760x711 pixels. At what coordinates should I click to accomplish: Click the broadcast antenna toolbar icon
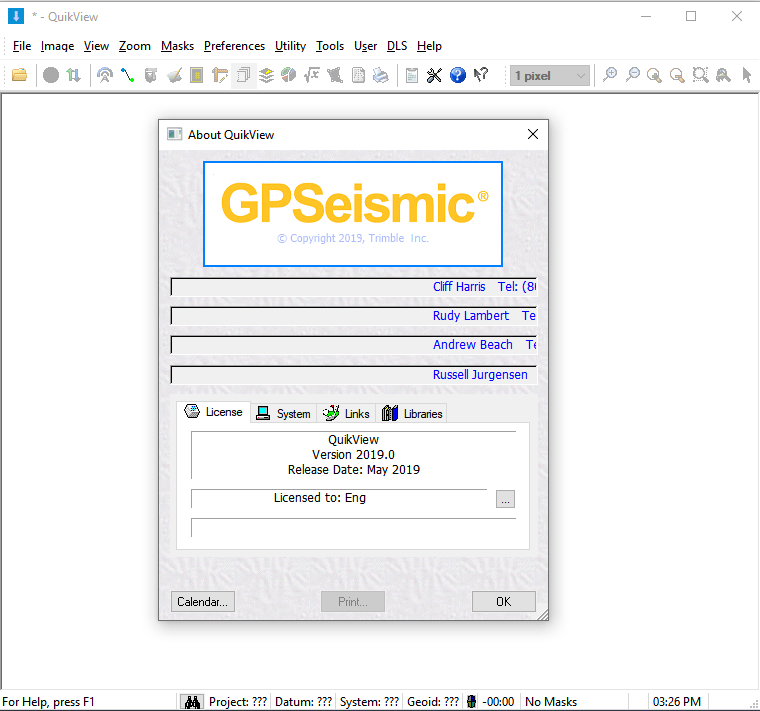[x=105, y=75]
